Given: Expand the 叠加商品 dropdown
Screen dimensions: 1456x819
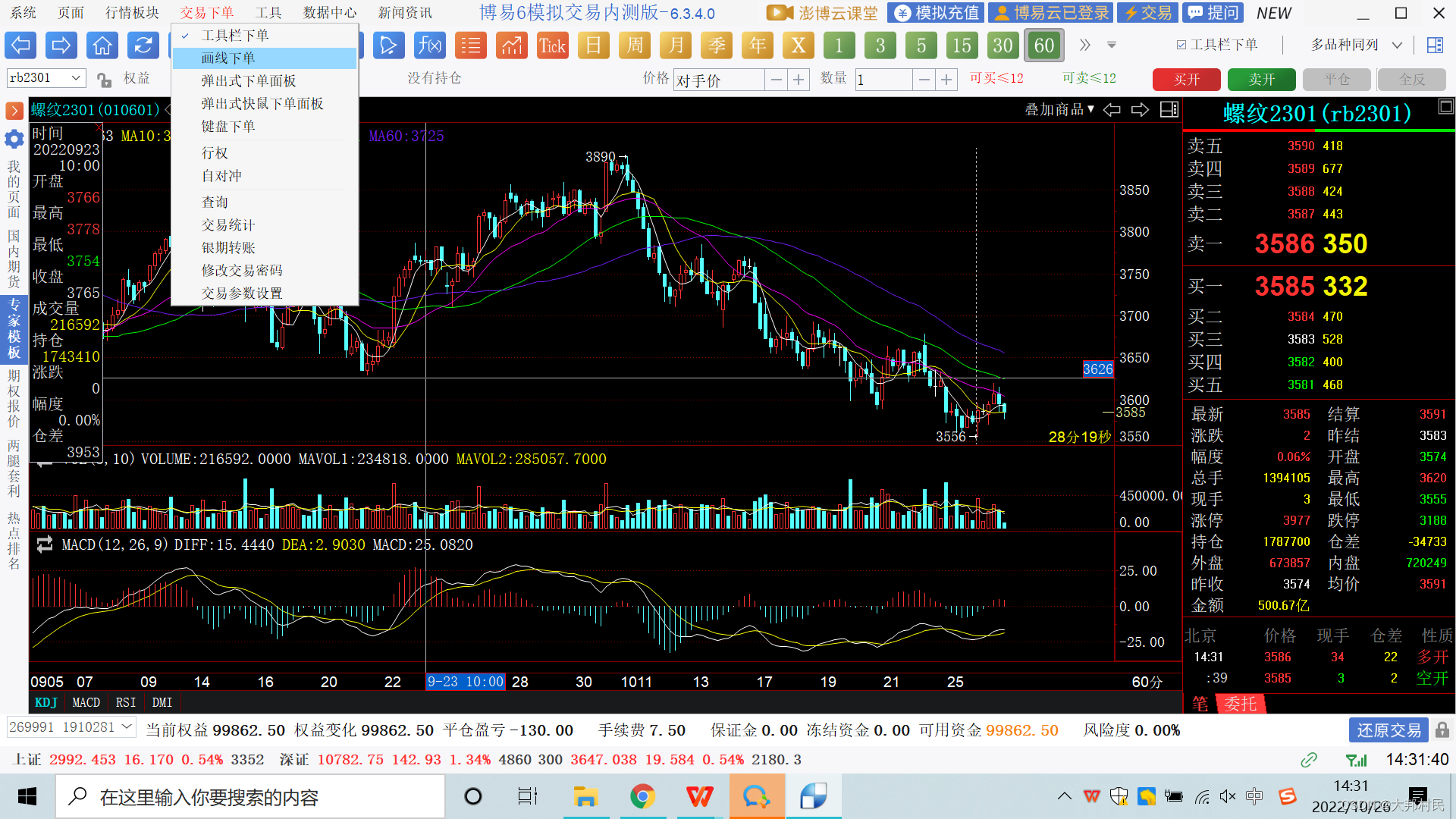Looking at the screenshot, I should [1059, 110].
